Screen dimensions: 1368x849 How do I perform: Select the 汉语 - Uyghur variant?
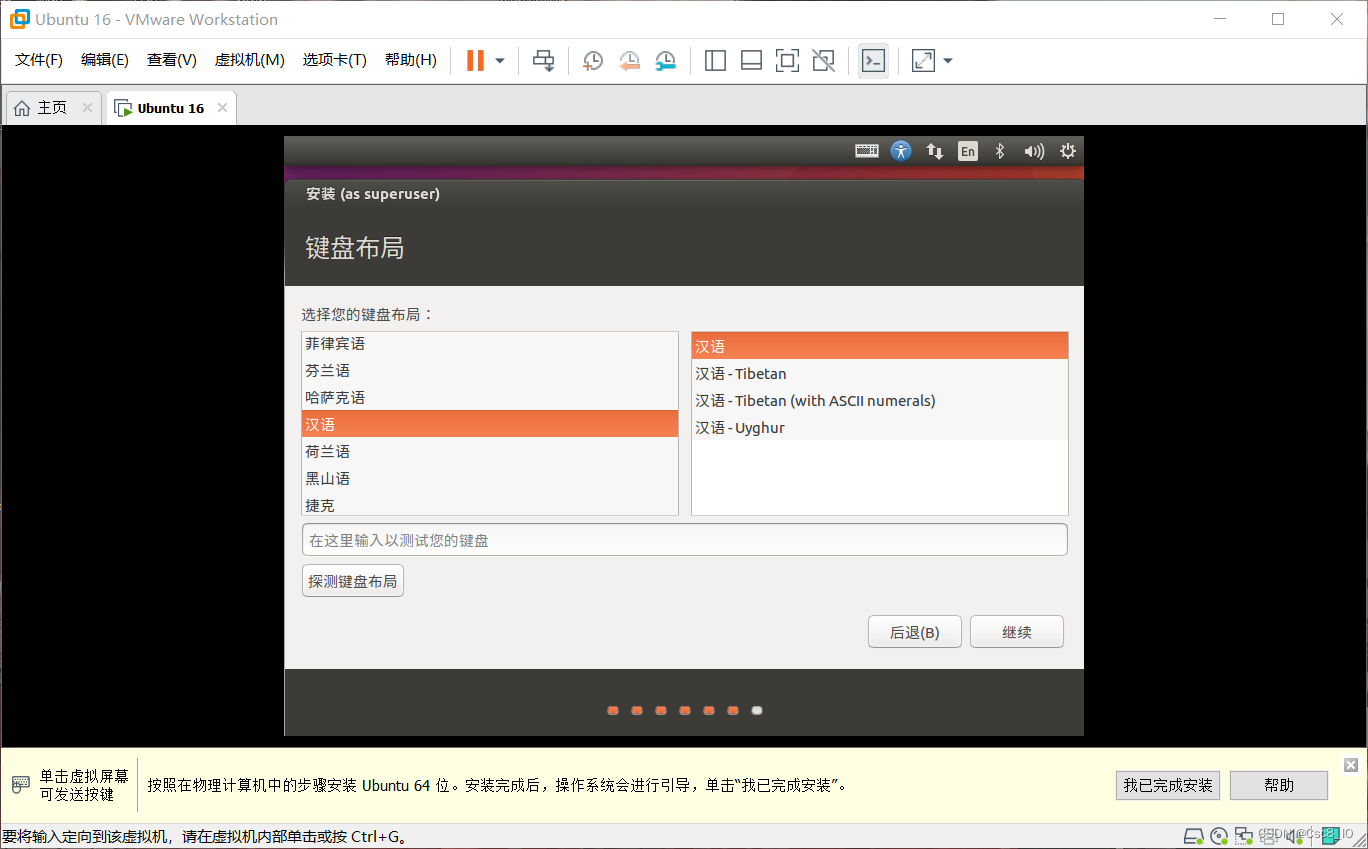pyautogui.click(x=880, y=428)
